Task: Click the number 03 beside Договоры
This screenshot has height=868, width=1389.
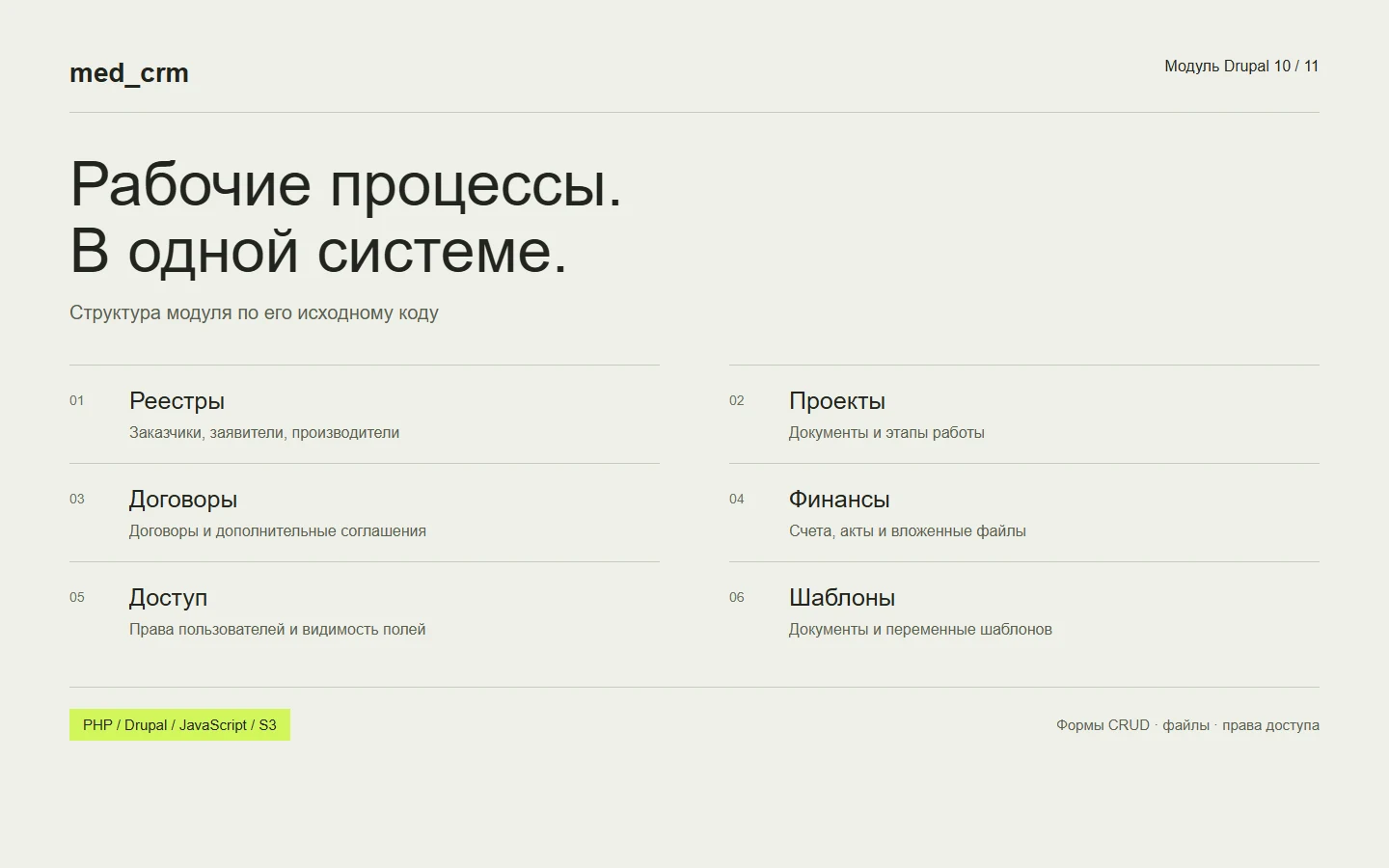Action: (77, 500)
